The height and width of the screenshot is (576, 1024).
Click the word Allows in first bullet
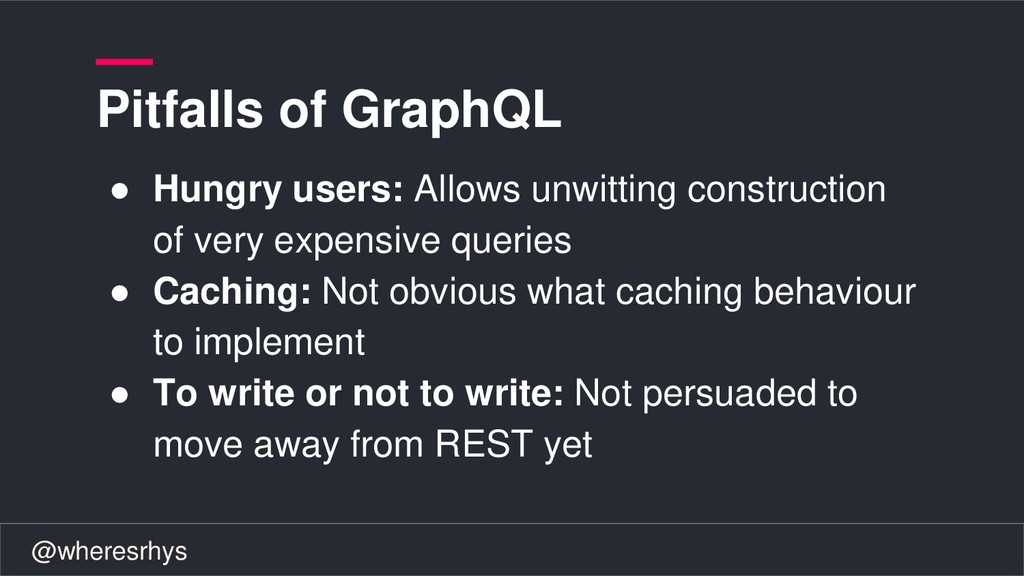[467, 189]
